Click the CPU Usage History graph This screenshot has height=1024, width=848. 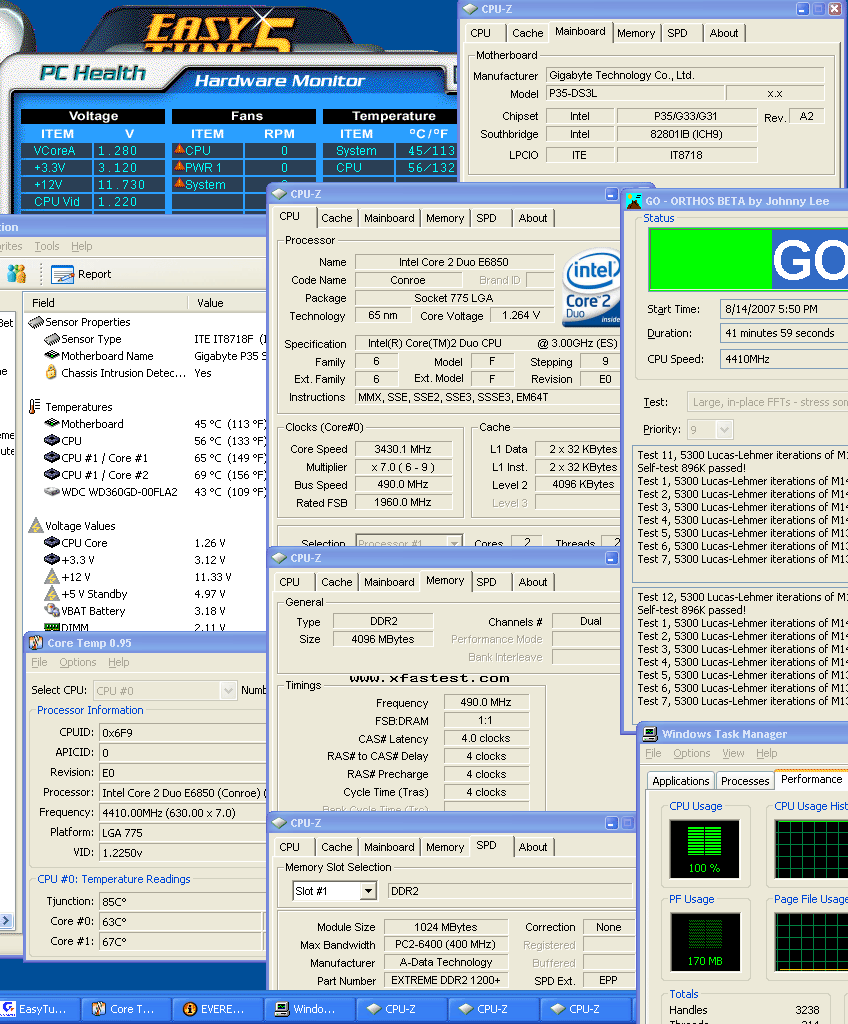(x=811, y=849)
